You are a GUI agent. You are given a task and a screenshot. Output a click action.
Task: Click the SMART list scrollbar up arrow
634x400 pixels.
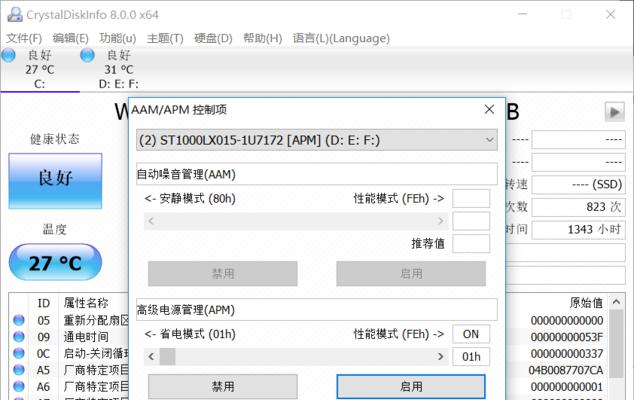616,302
